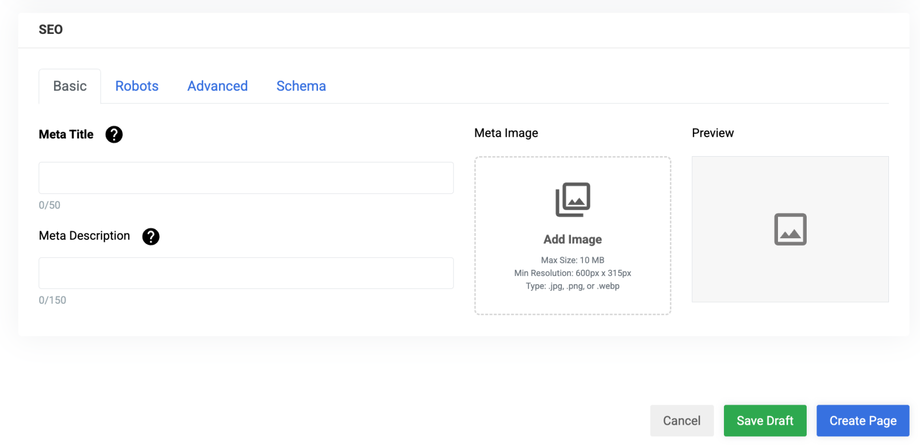
Task: Click the Meta Description label
Action: (x=84, y=236)
